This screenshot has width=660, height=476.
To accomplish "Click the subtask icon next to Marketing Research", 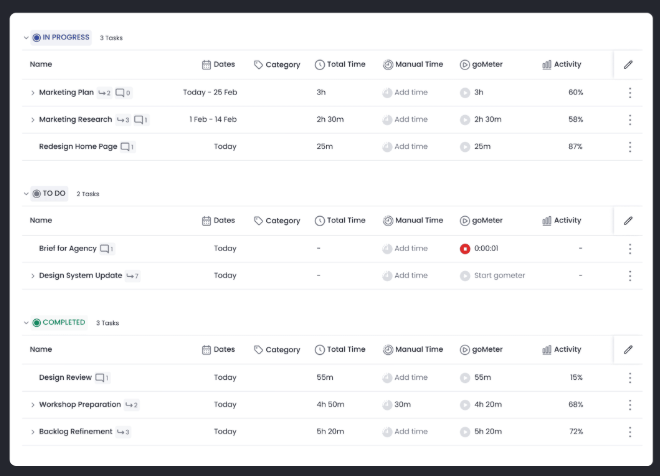I will tap(122, 120).
